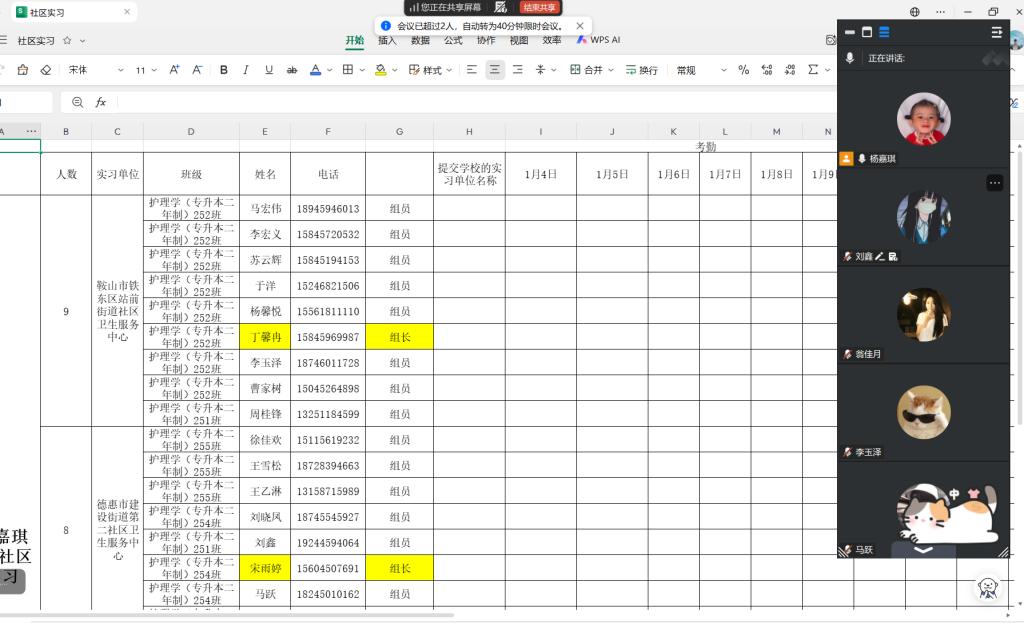Toggle underline text formatting
Screen dimensions: 1024x623
269,70
